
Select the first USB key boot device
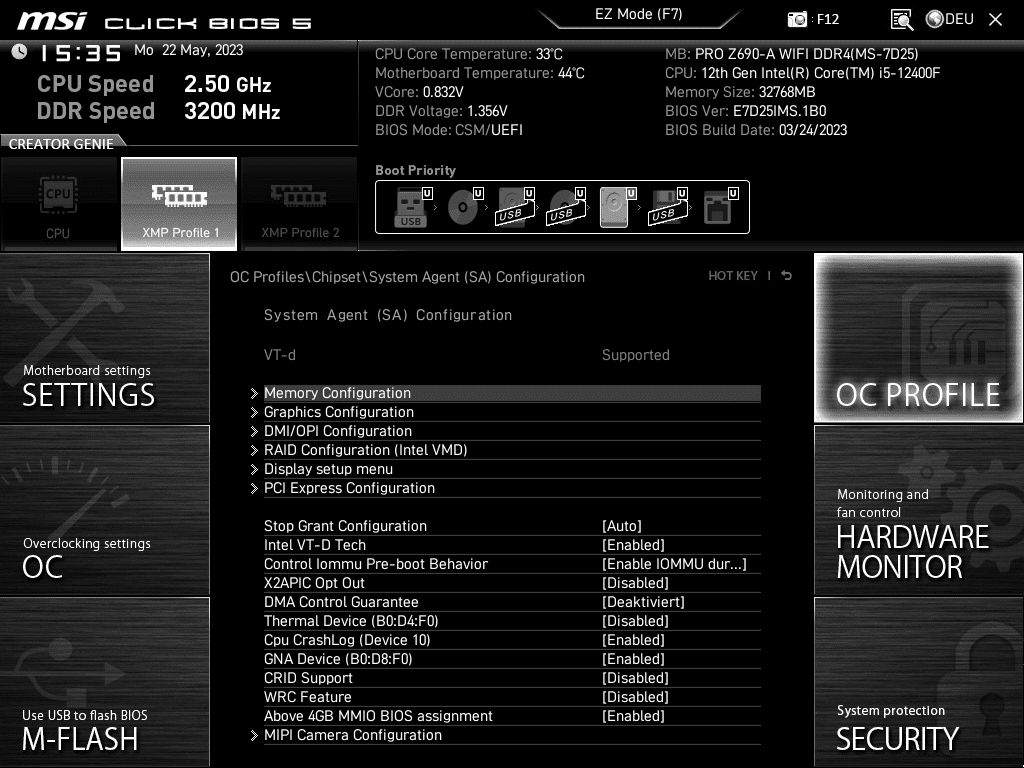point(411,207)
